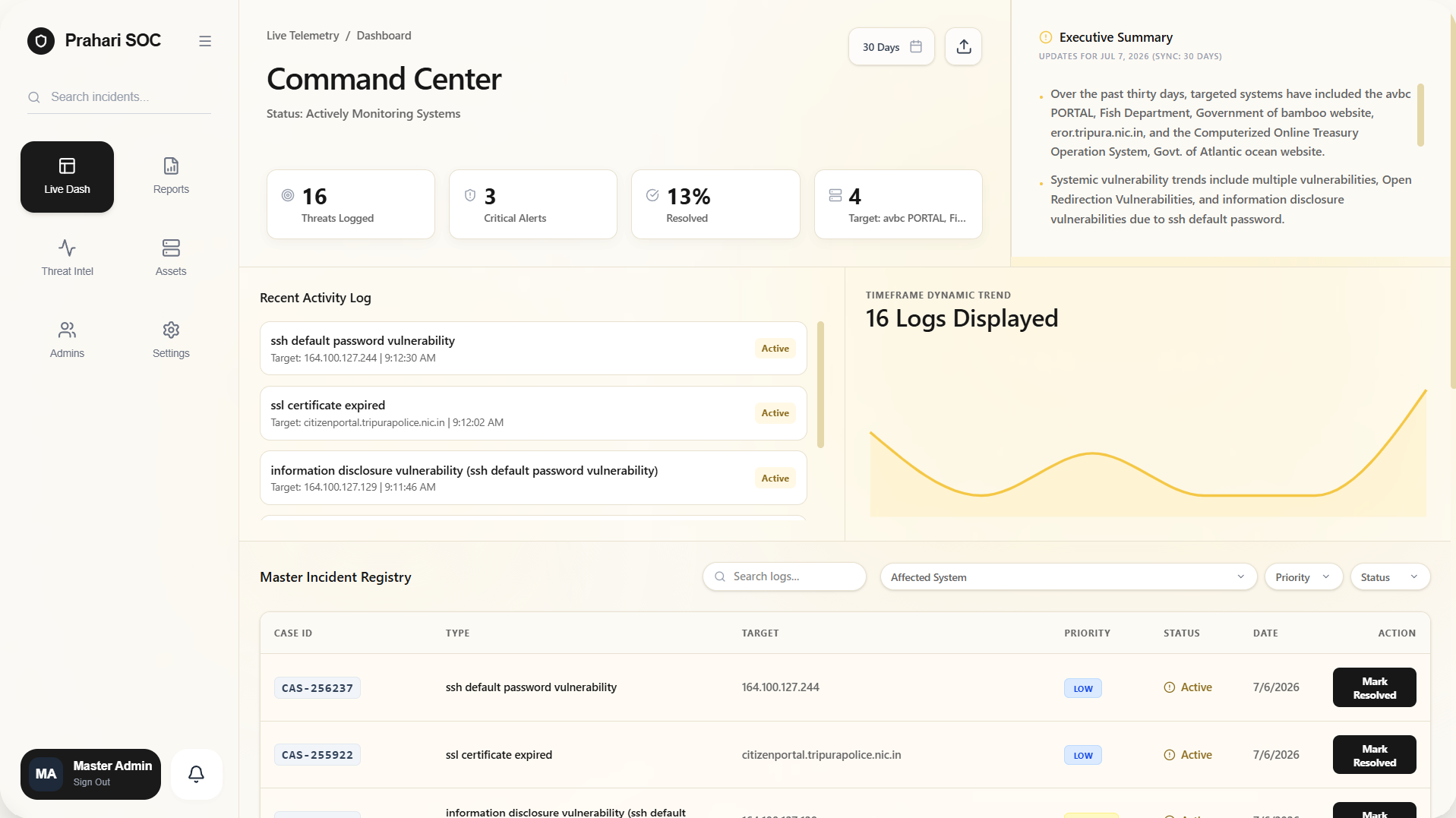Screen dimensions: 1456x818
Task: Mark CAS-255922 as resolved
Action: point(1374,755)
